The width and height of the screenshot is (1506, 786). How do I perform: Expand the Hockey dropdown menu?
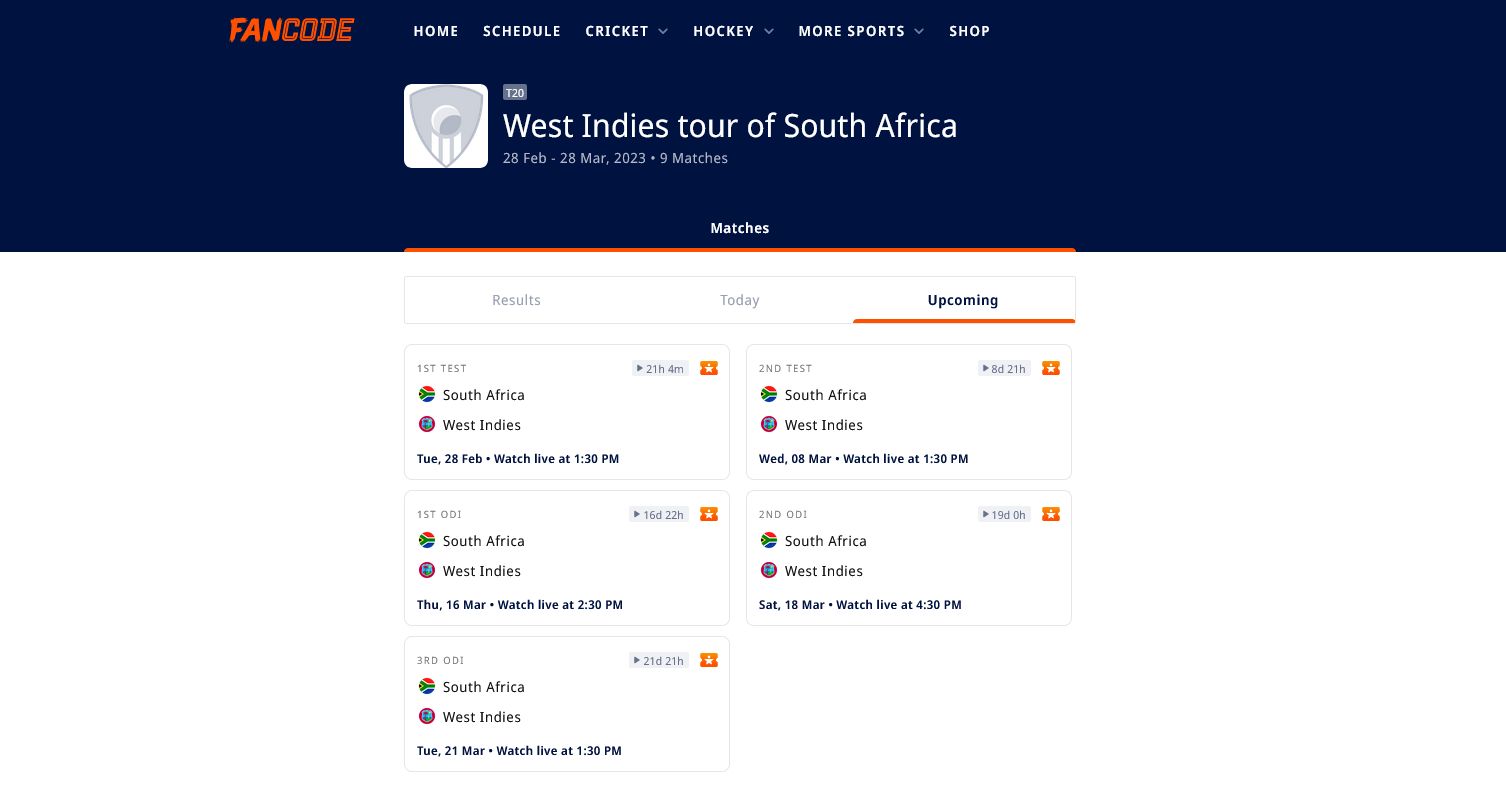pyautogui.click(x=733, y=31)
